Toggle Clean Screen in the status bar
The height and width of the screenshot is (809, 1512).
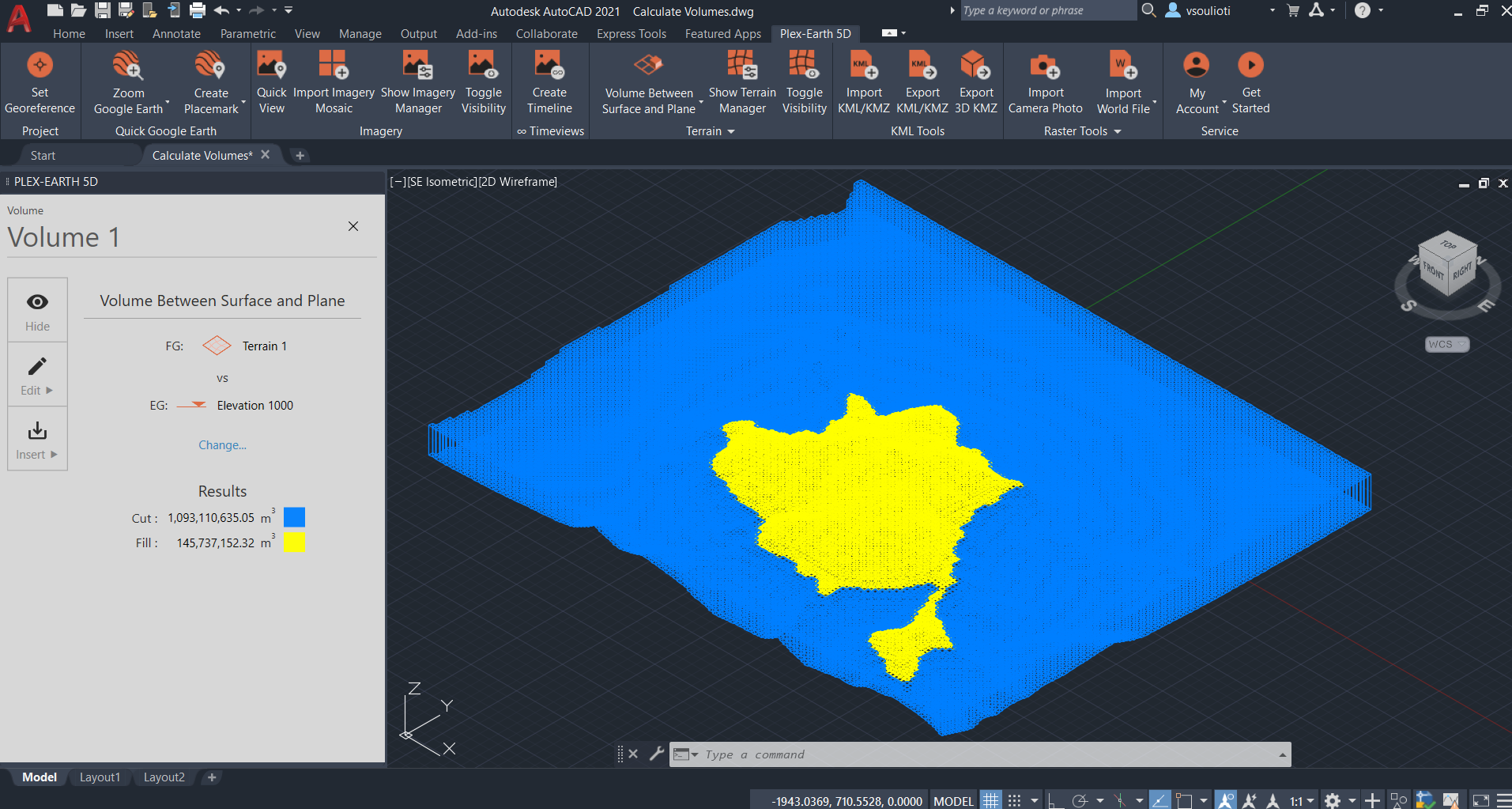pos(1481,800)
